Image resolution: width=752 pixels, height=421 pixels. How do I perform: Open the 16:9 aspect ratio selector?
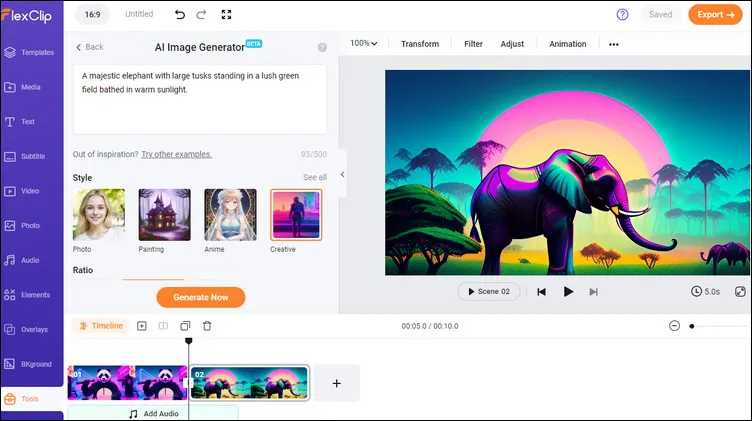point(92,15)
